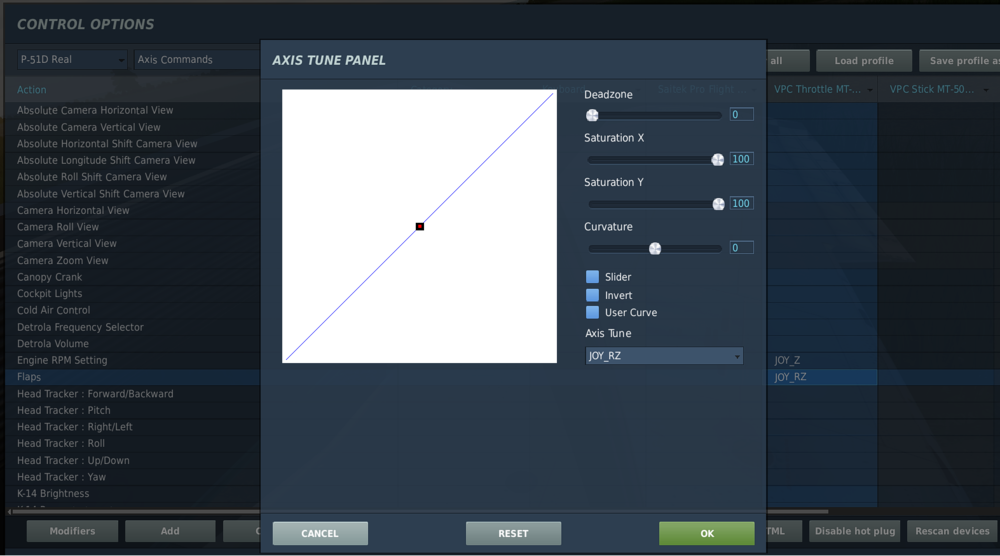Click the Deadzone value field

point(741,115)
